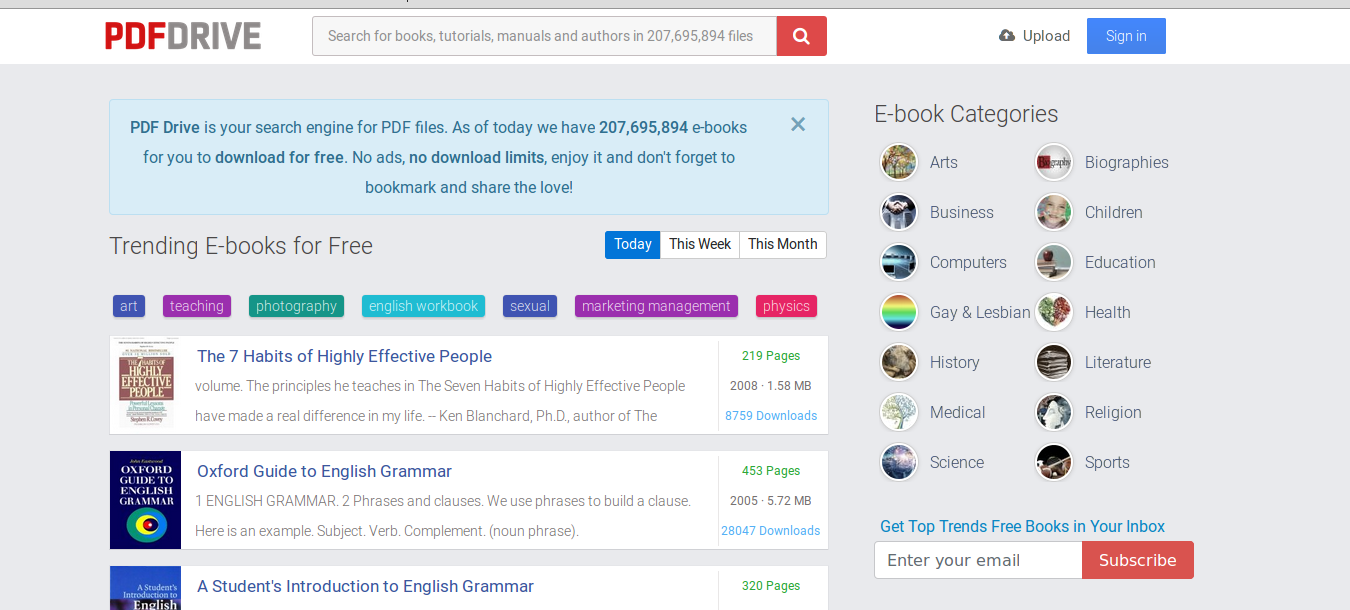Viewport: 1350px width, 610px height.
Task: Dismiss the PDF Drive info banner
Action: [798, 124]
